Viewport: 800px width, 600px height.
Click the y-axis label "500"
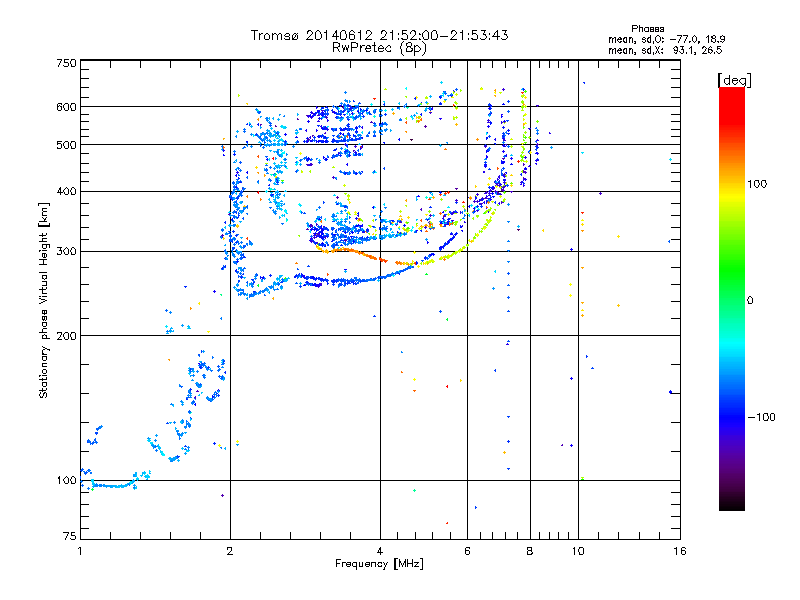click(x=66, y=145)
